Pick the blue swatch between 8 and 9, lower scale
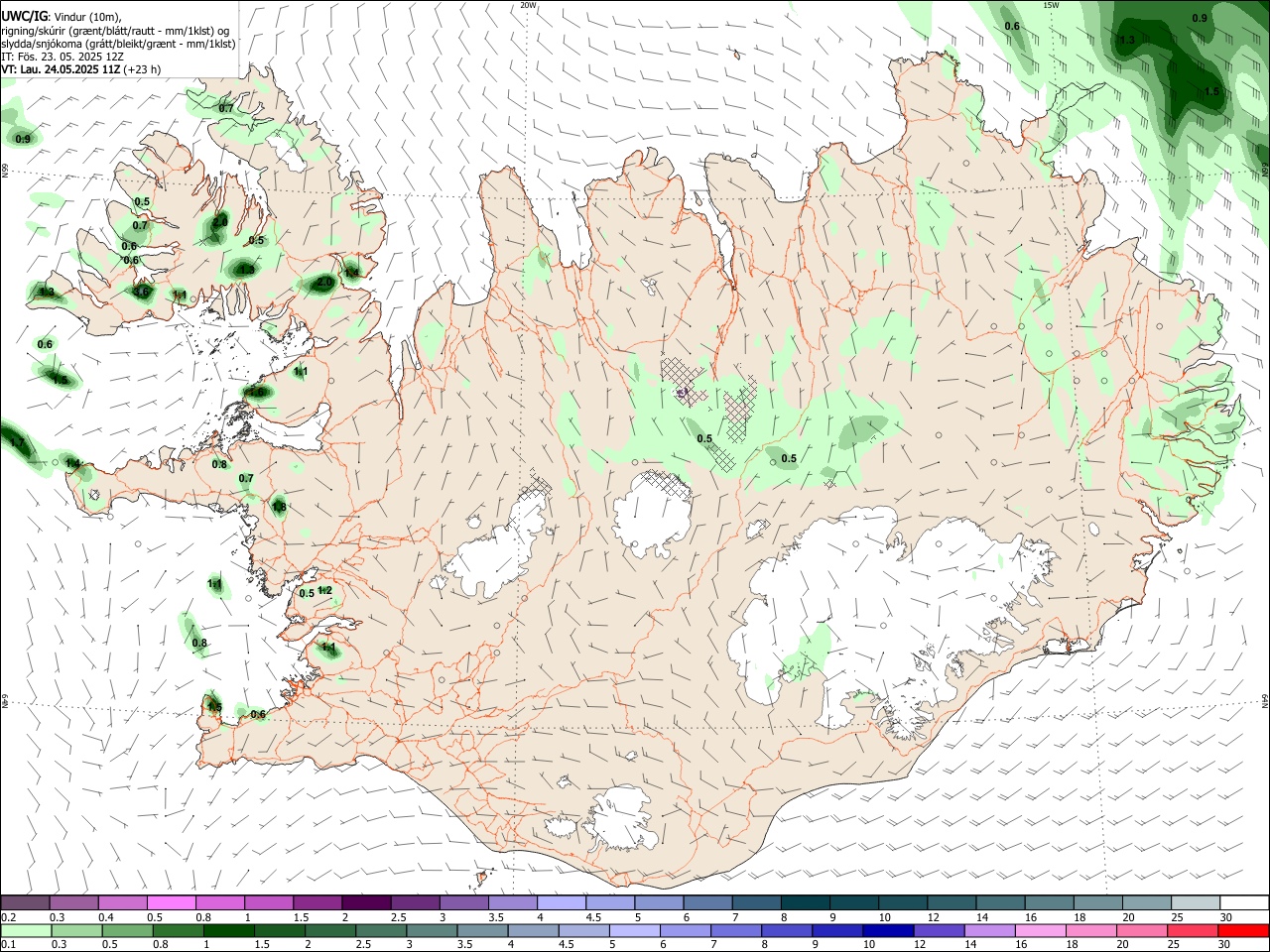 [x=787, y=930]
